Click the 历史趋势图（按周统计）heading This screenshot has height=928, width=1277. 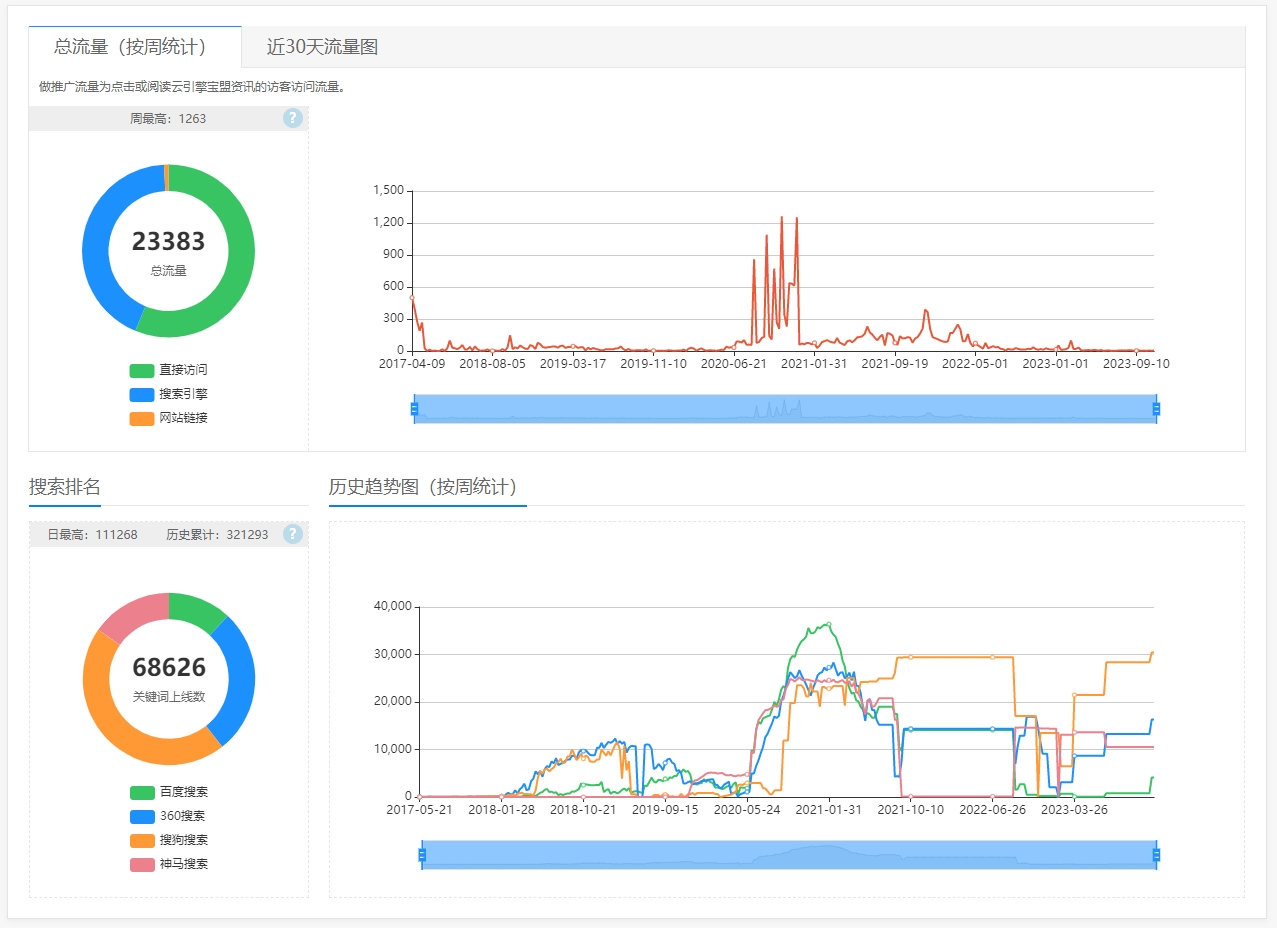tap(427, 487)
